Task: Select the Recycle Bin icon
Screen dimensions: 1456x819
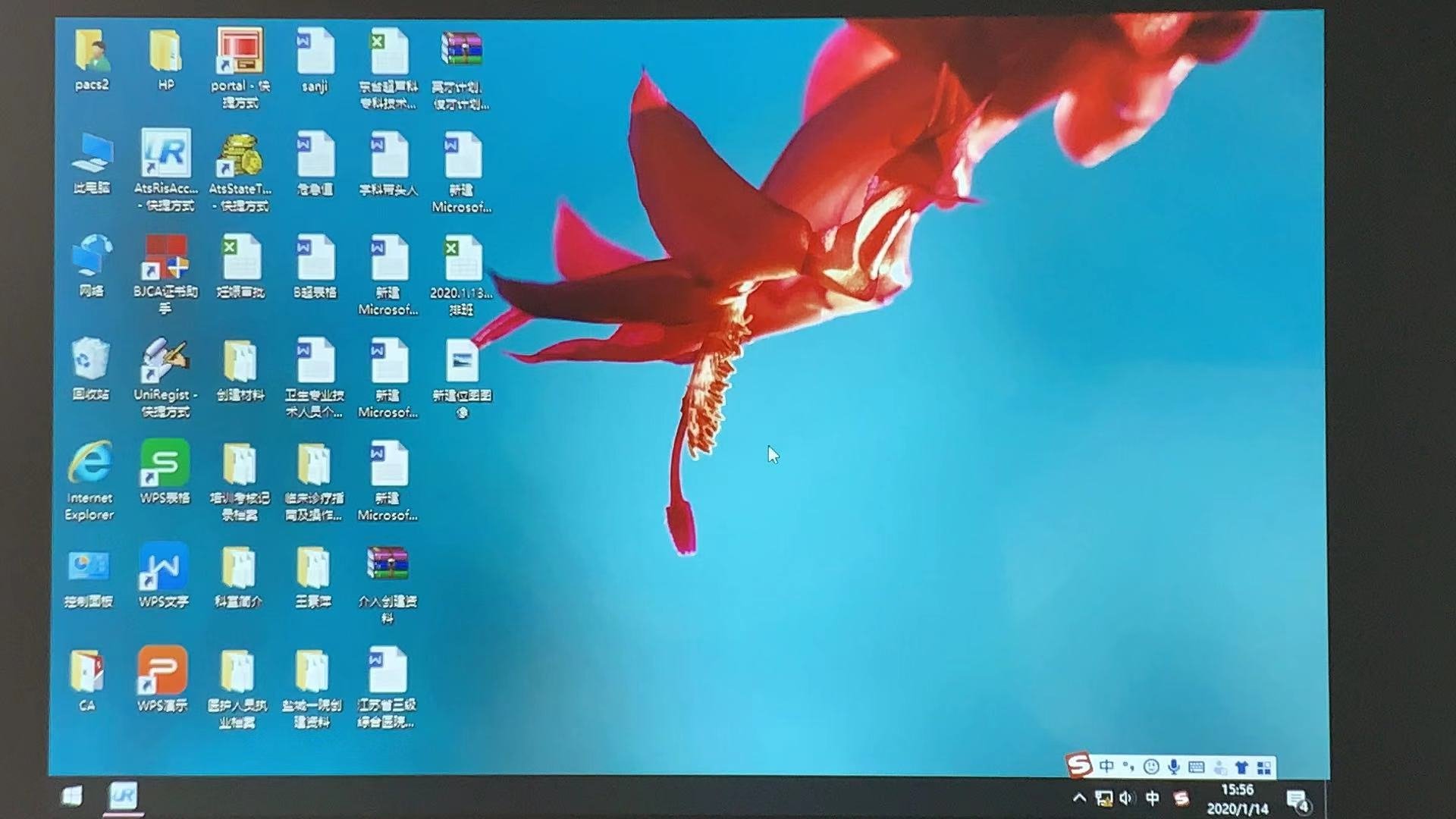Action: coord(91,359)
